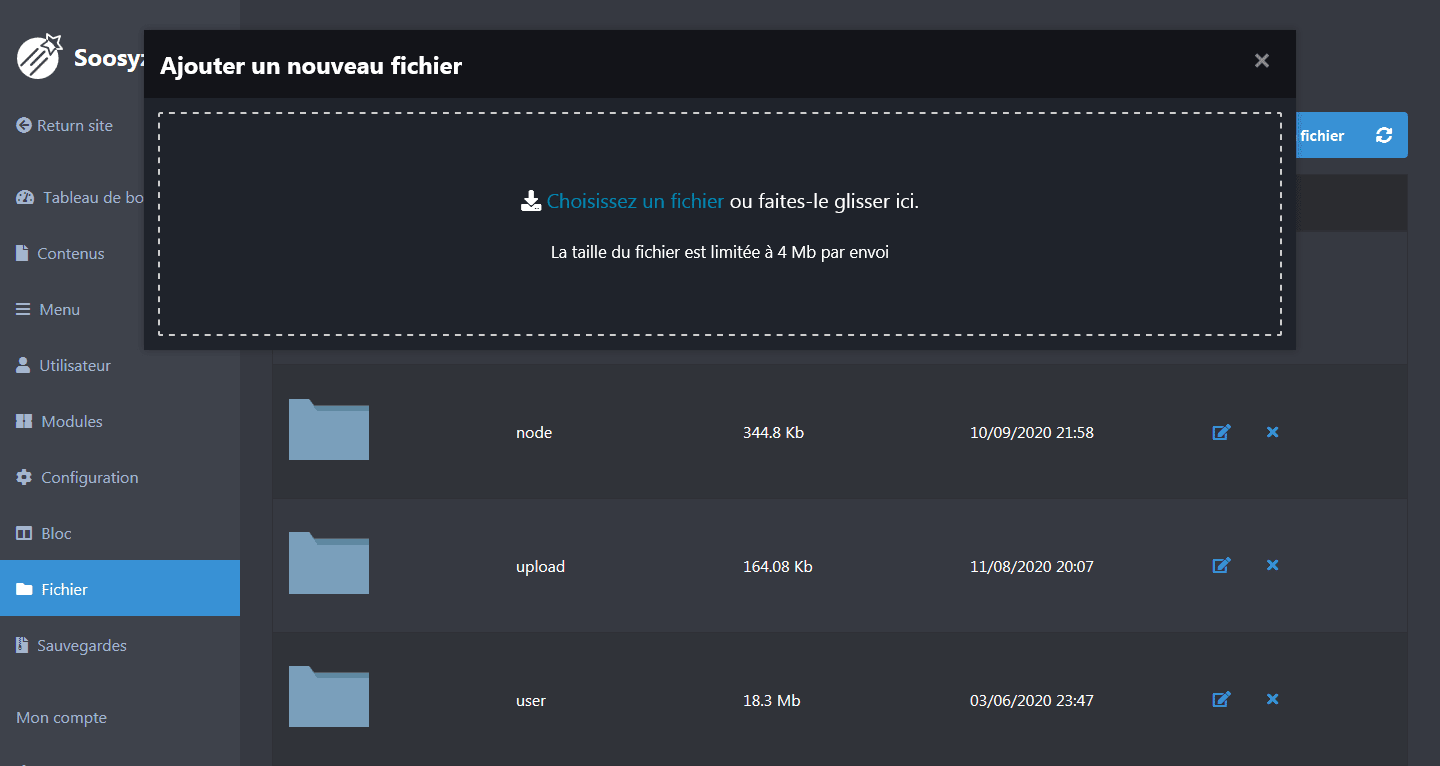Click the Choisissez un fichier link
The height and width of the screenshot is (766, 1440).
[x=636, y=199]
